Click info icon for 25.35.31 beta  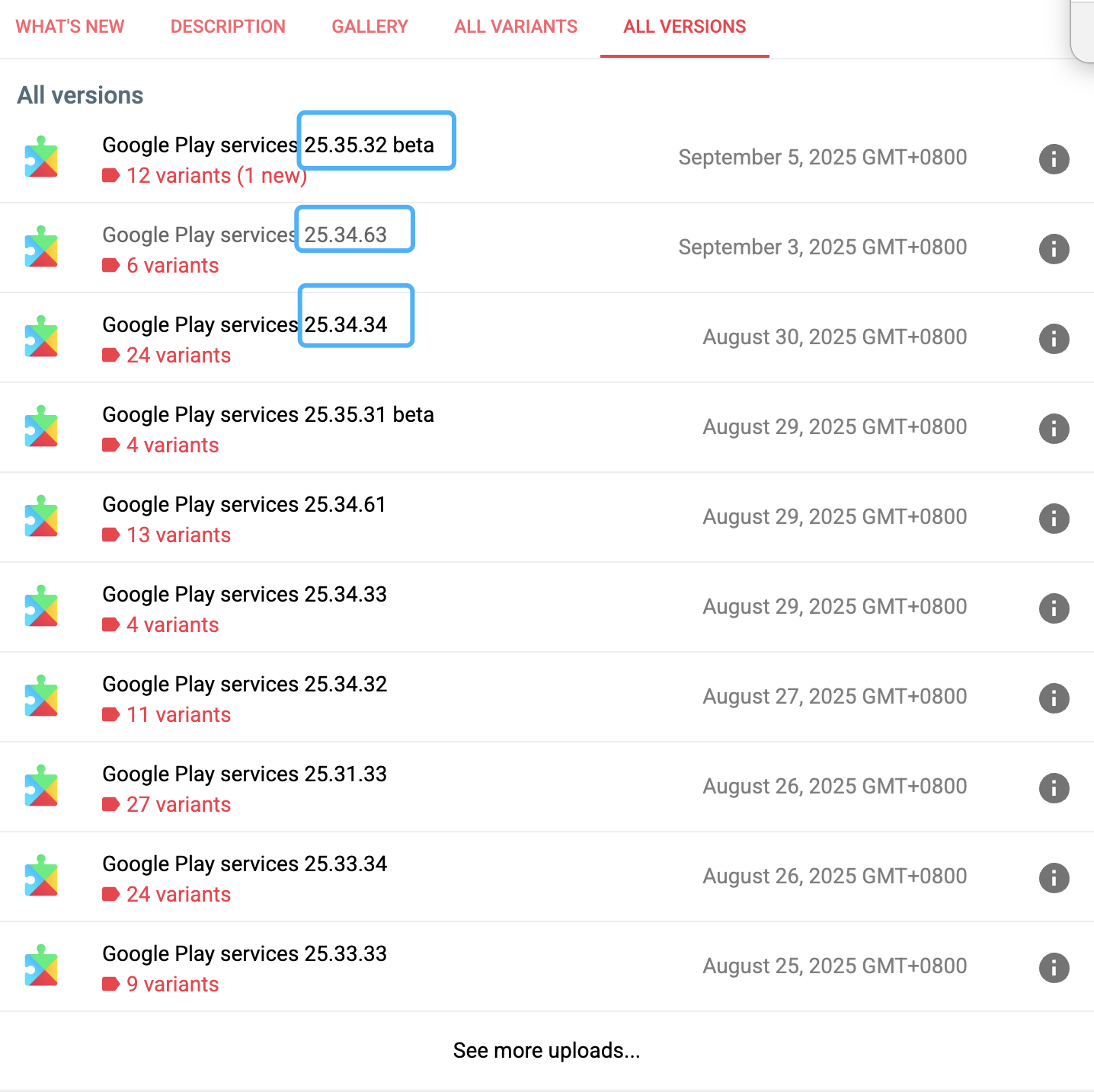pos(1054,429)
